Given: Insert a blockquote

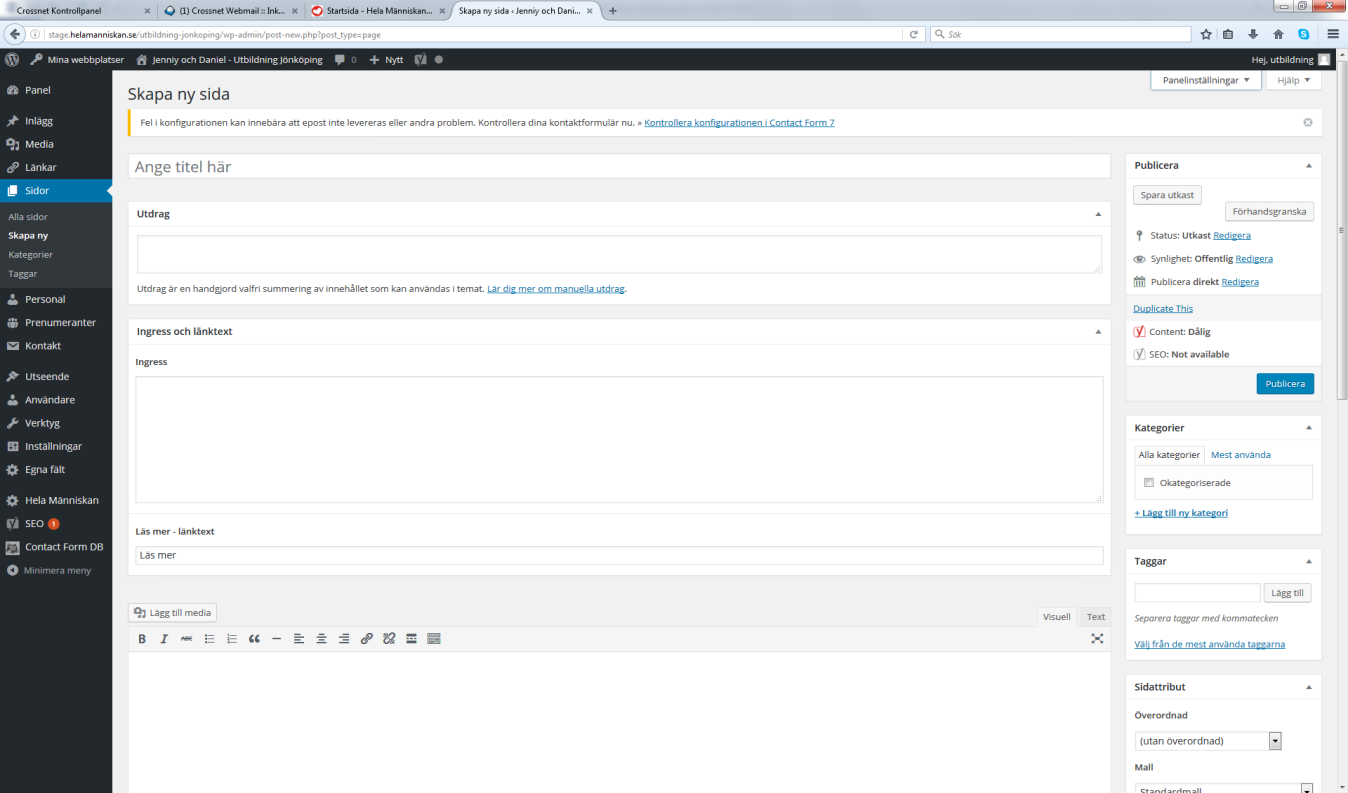Looking at the screenshot, I should [x=254, y=638].
